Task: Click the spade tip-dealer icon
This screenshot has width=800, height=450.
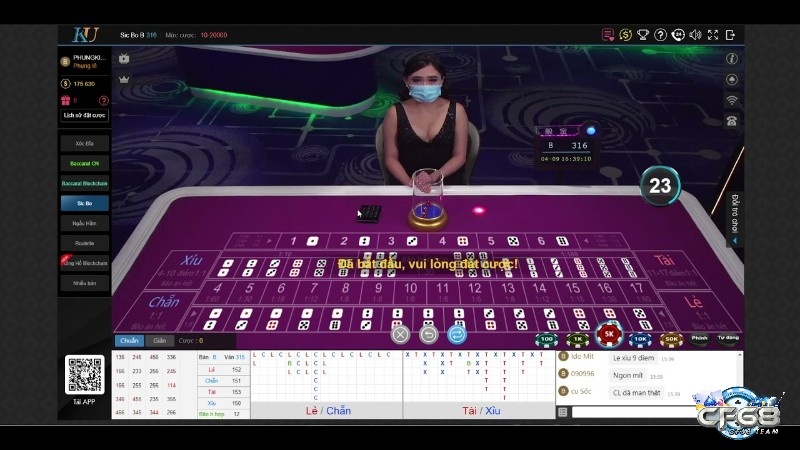Action: (732, 80)
